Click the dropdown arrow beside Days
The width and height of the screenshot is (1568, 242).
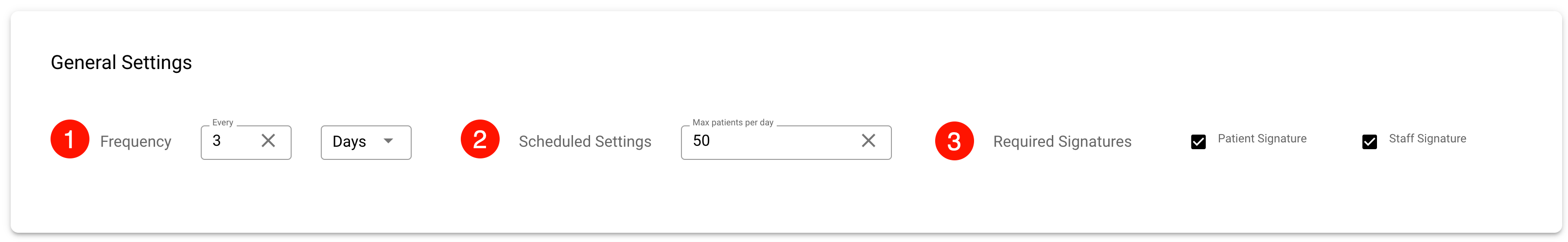click(388, 141)
